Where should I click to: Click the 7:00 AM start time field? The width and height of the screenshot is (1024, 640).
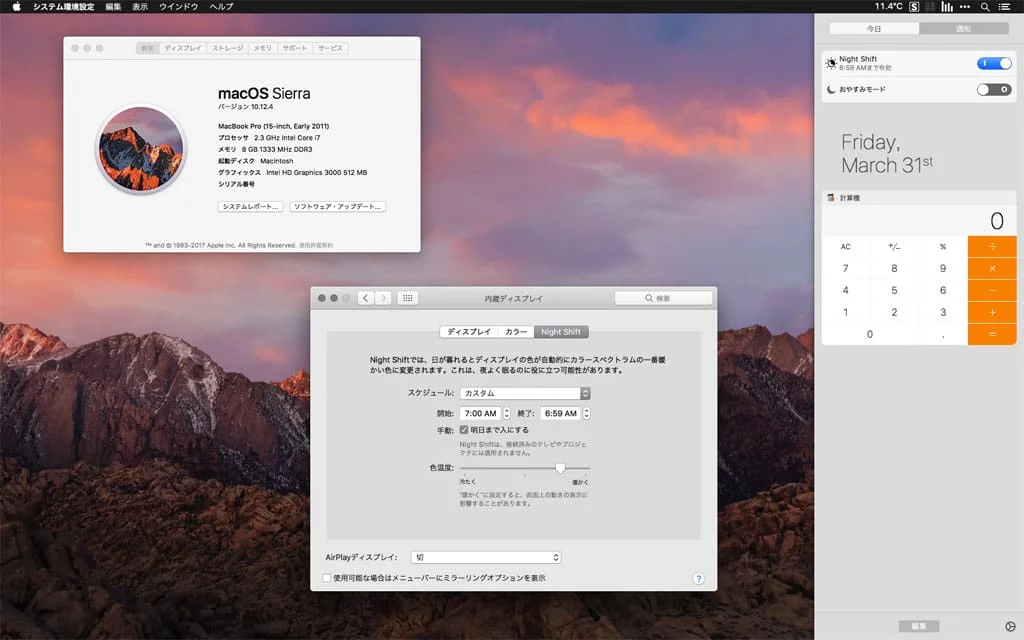pos(481,413)
